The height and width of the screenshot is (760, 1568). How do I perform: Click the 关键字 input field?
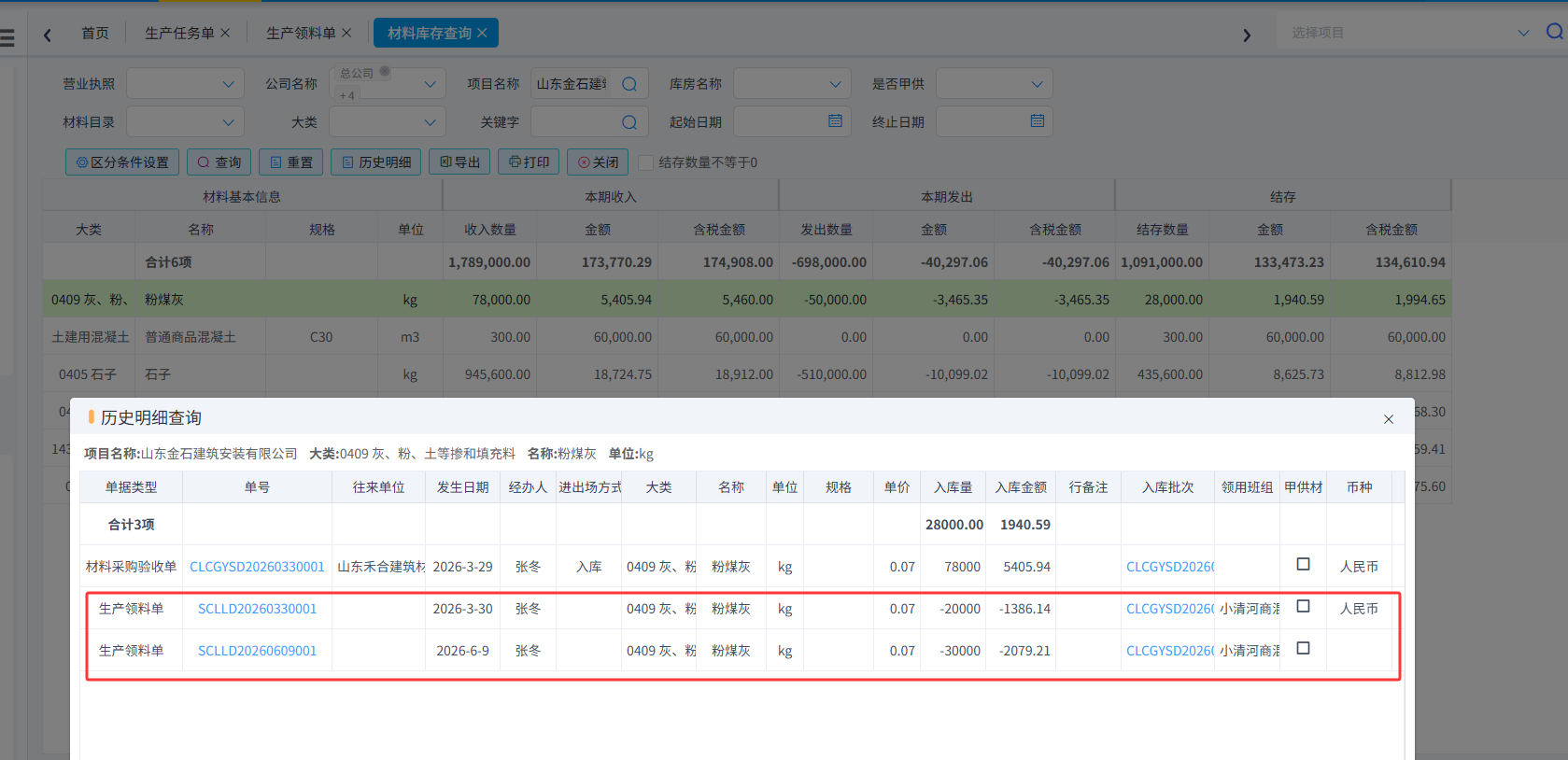click(x=589, y=122)
